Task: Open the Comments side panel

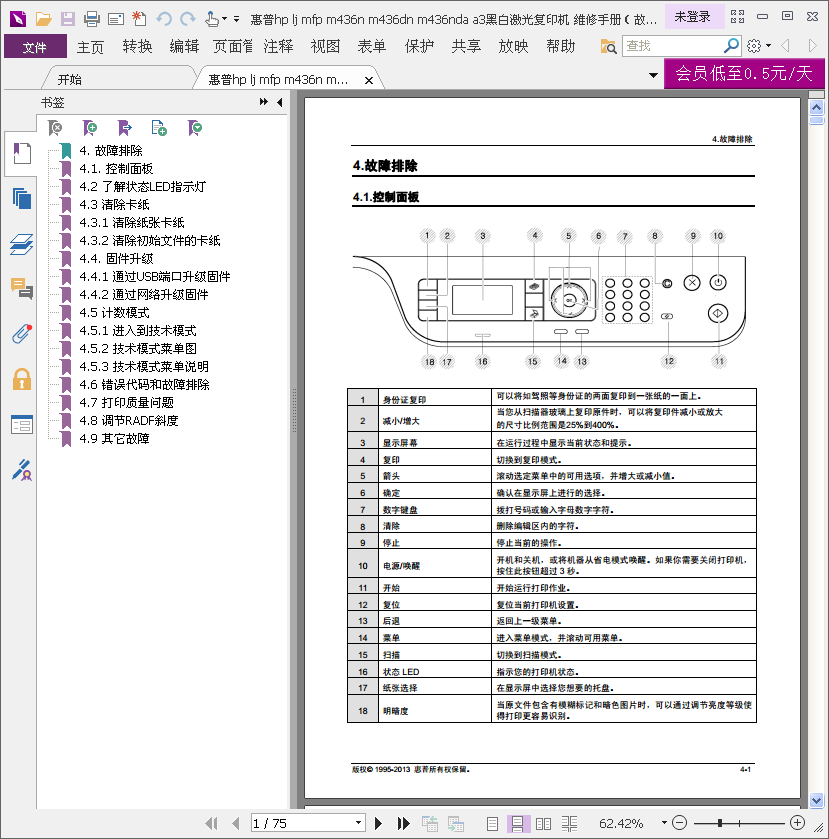Action: coord(22,289)
